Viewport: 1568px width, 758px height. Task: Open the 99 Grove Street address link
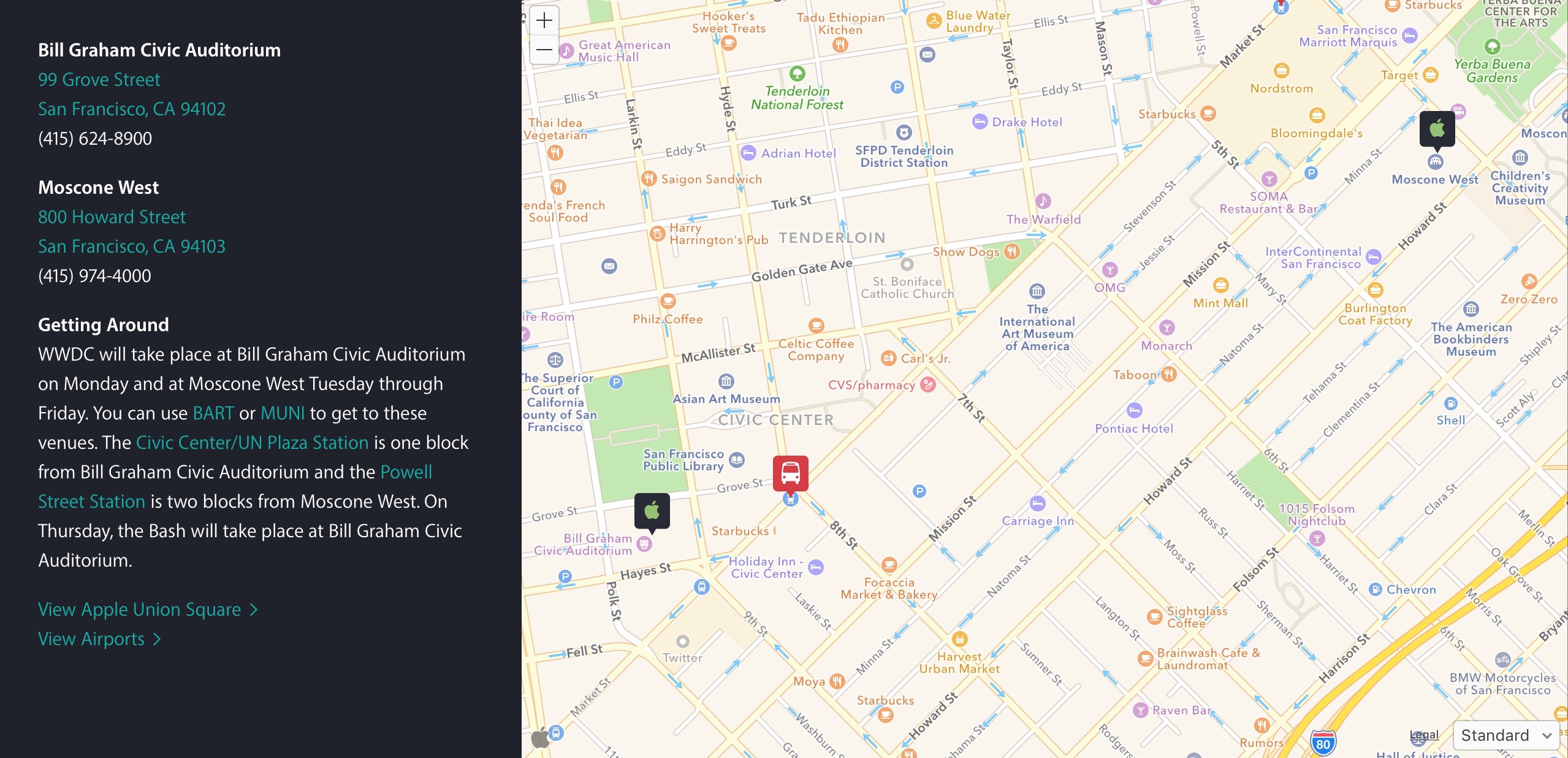coord(99,80)
